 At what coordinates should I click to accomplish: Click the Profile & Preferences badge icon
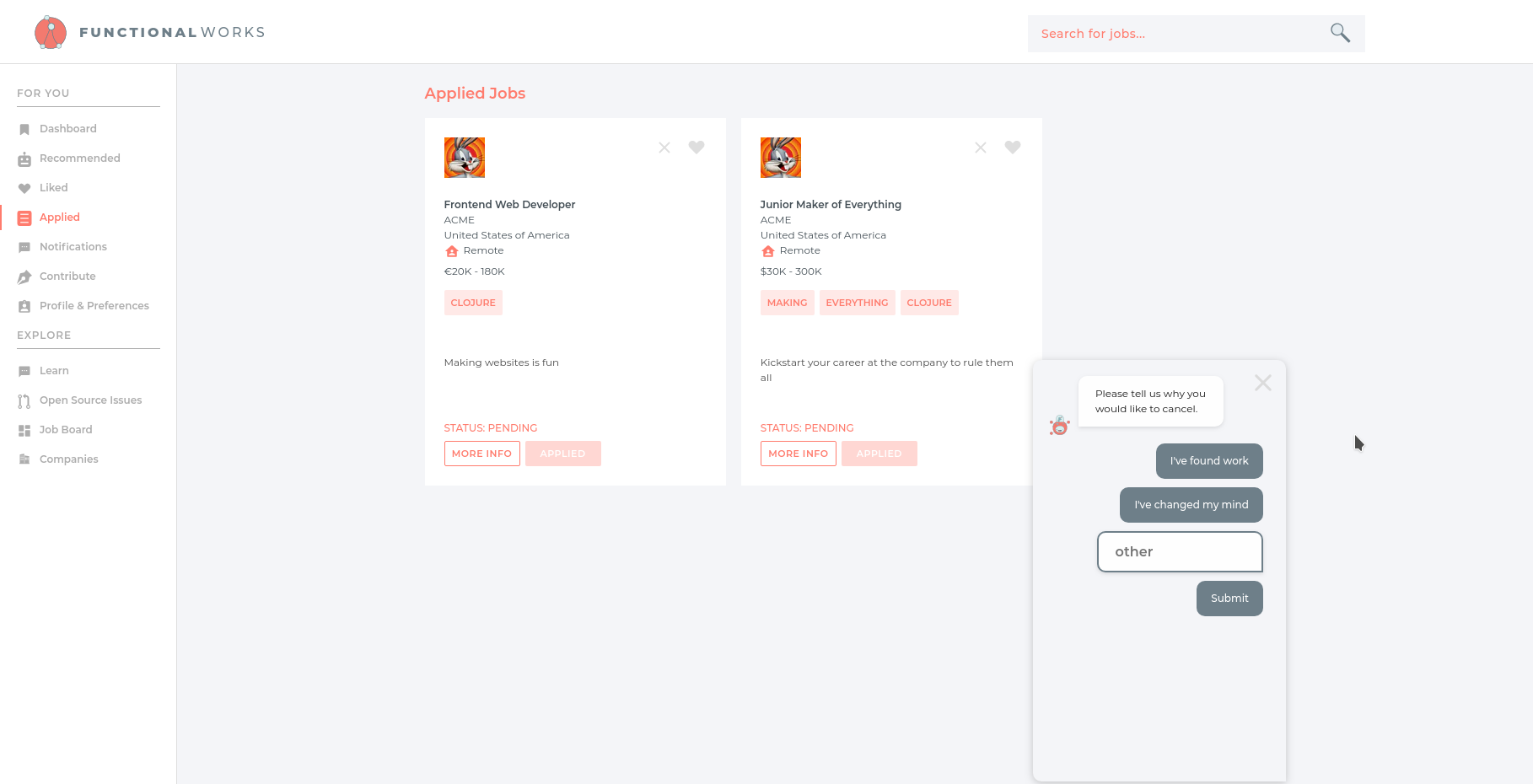pos(24,306)
